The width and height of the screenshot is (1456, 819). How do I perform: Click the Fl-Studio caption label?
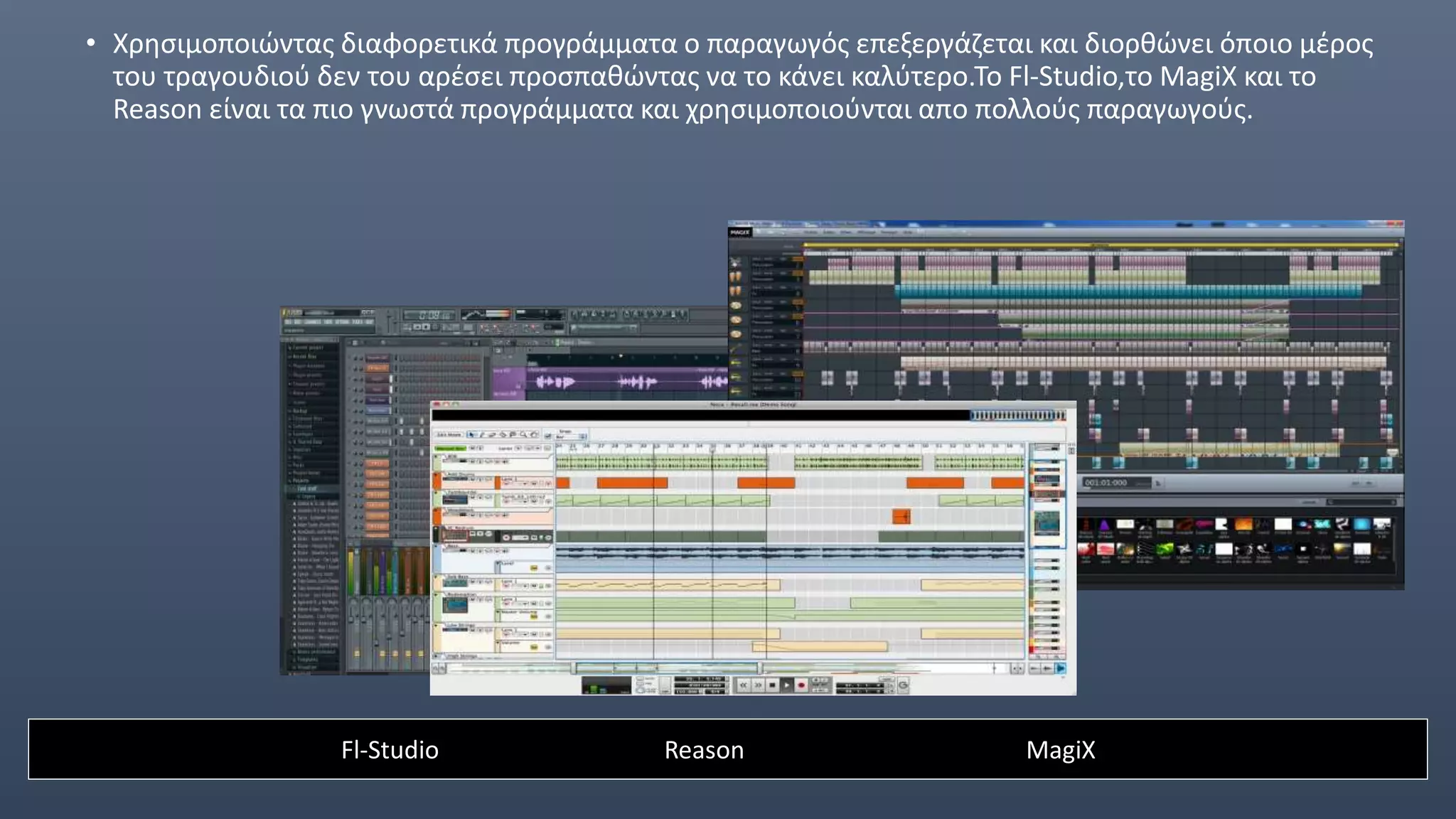pyautogui.click(x=390, y=750)
